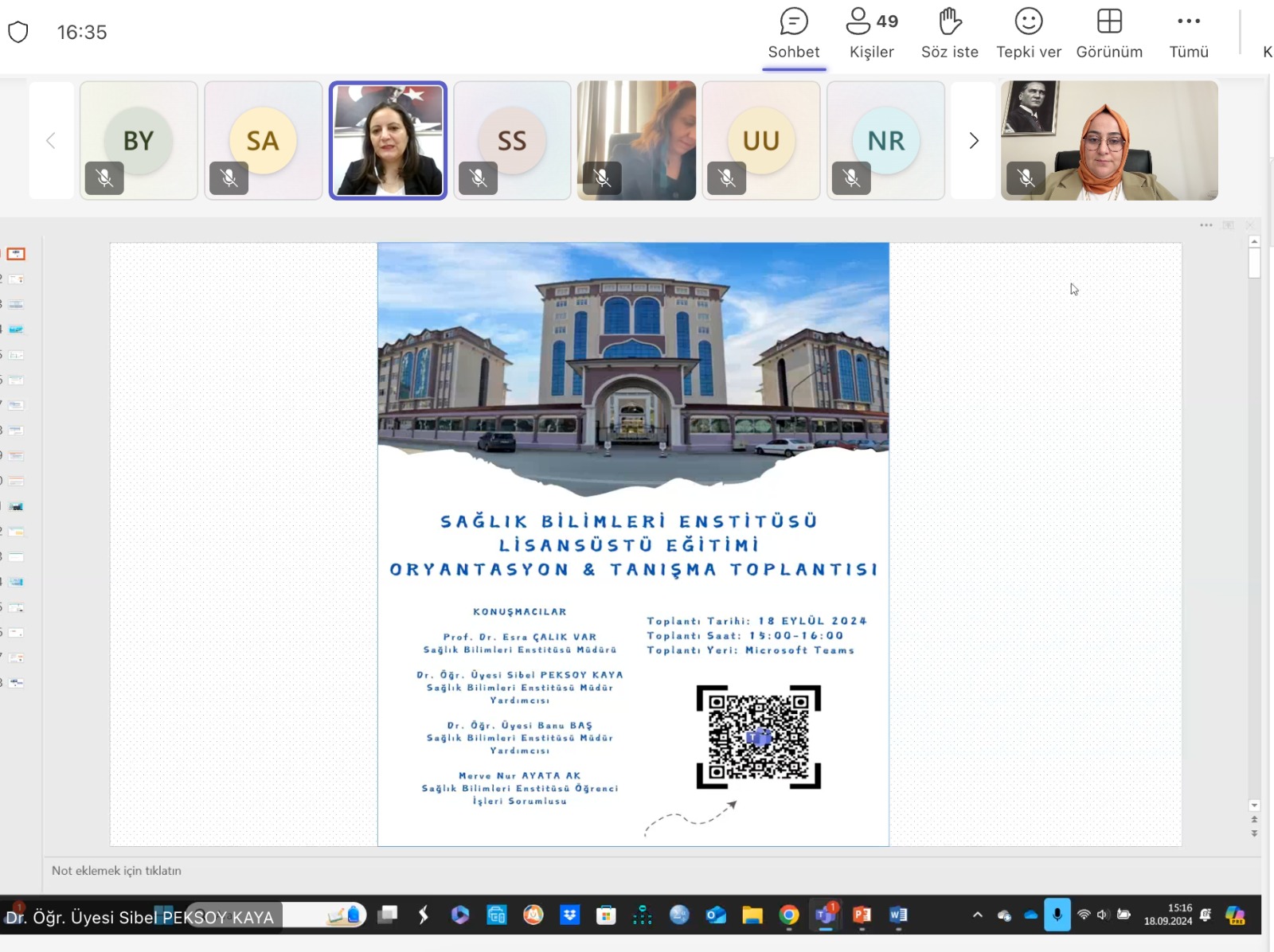Click the notes field 'Not eklemek için tıklatın'
Image resolution: width=1274 pixels, height=952 pixels.
[117, 871]
